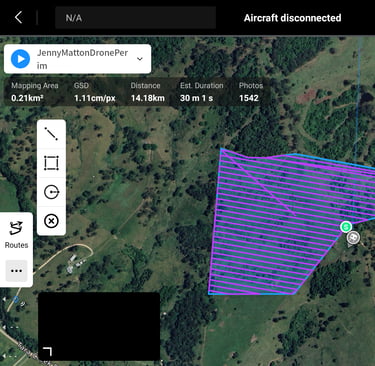Go back using the top-left arrow
The image size is (375, 366).
[x=19, y=17]
